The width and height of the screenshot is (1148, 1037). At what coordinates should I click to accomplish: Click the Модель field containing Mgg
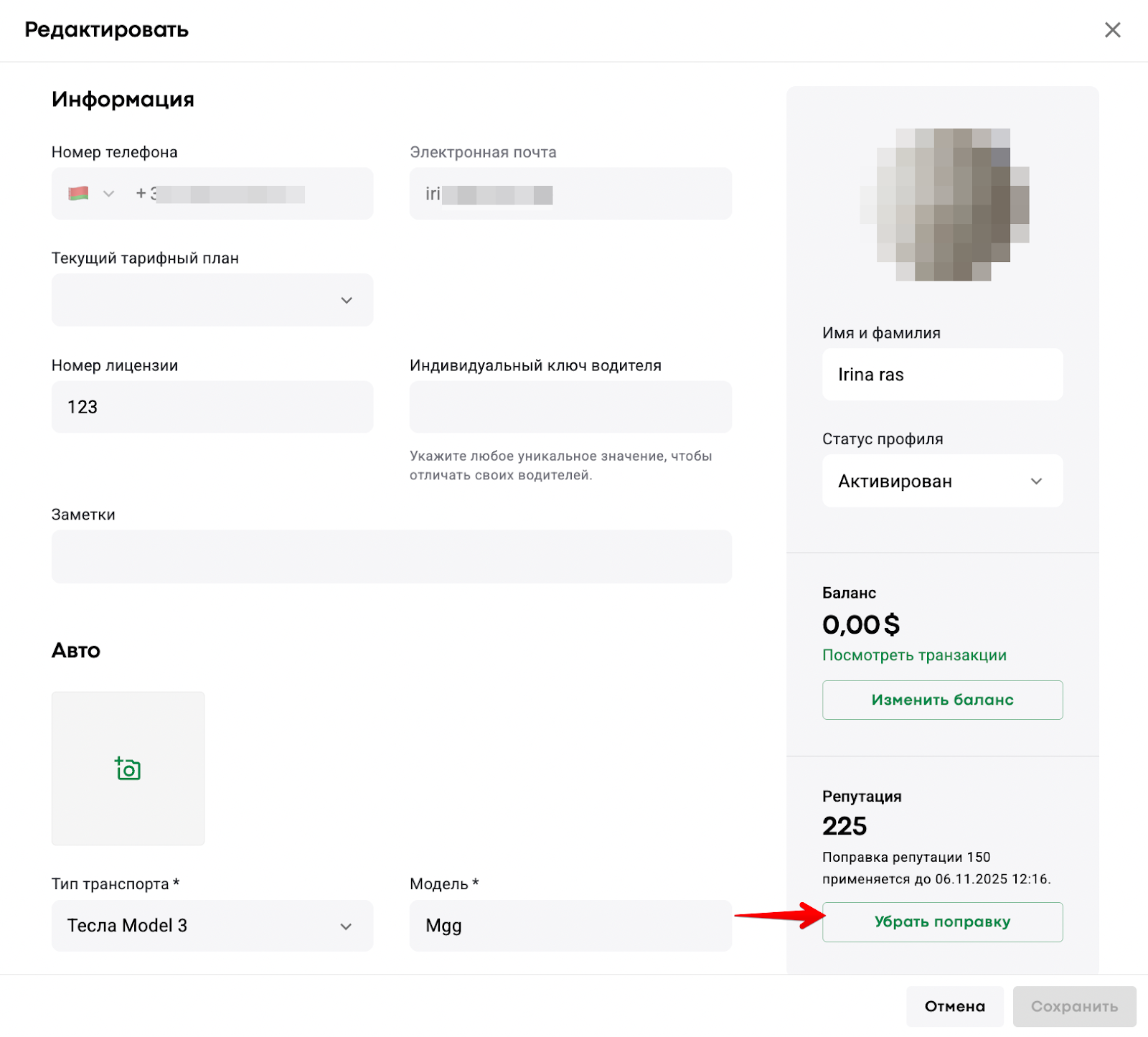tap(570, 926)
